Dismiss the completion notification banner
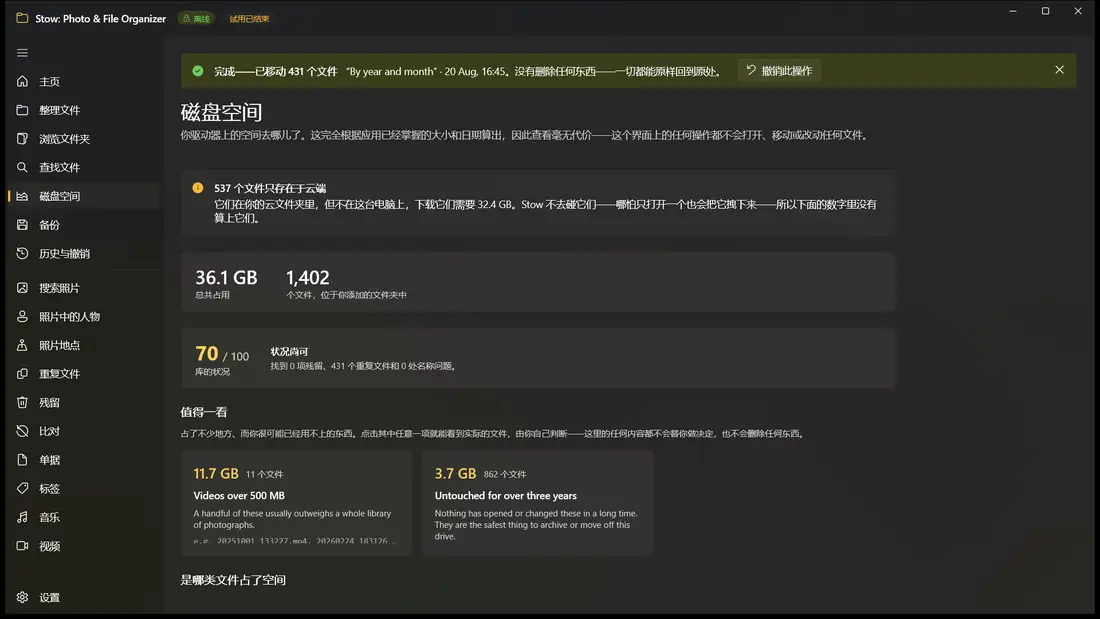1100x619 pixels. tap(1059, 70)
